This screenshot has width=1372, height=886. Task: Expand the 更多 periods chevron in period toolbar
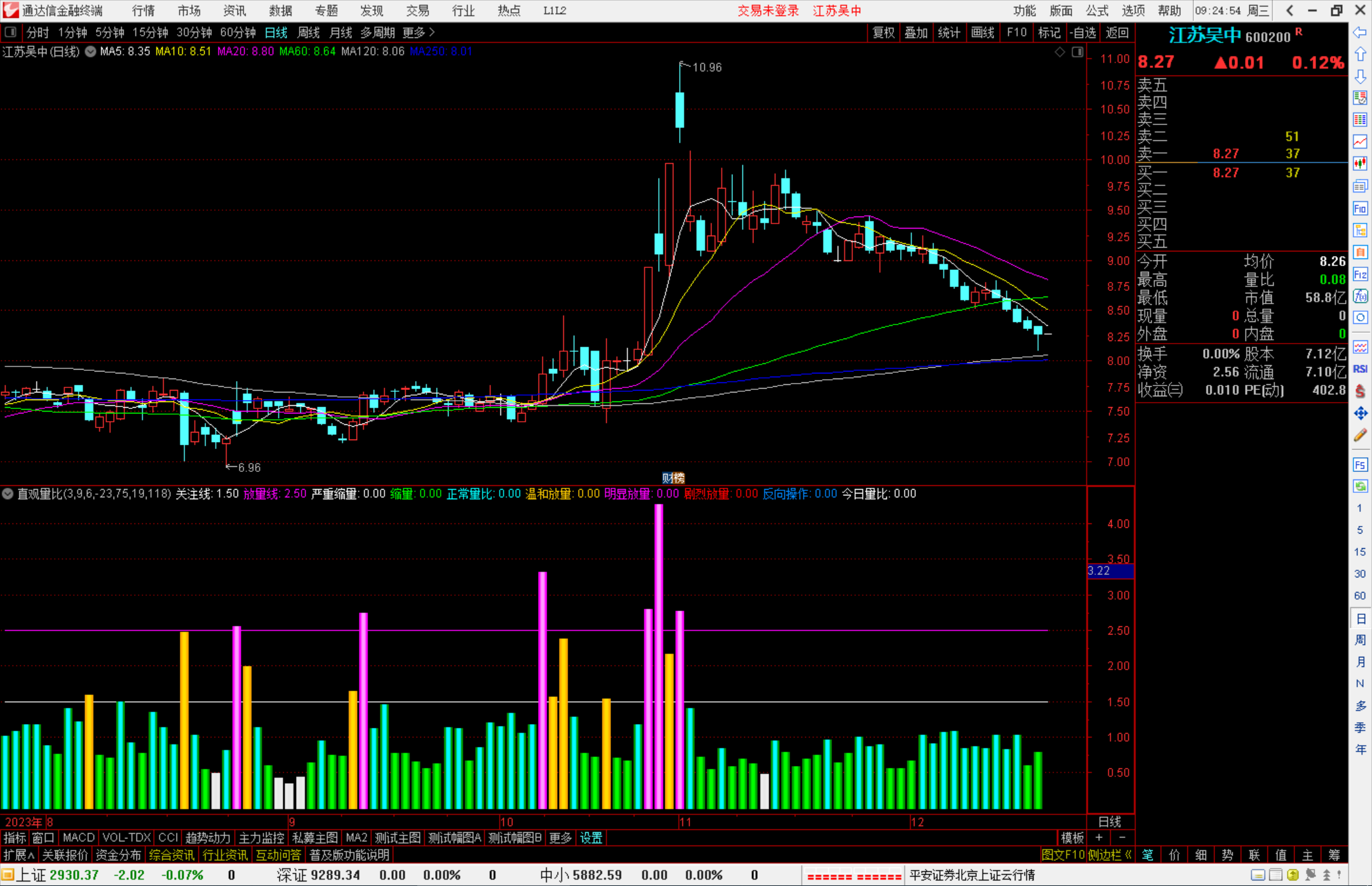click(419, 32)
